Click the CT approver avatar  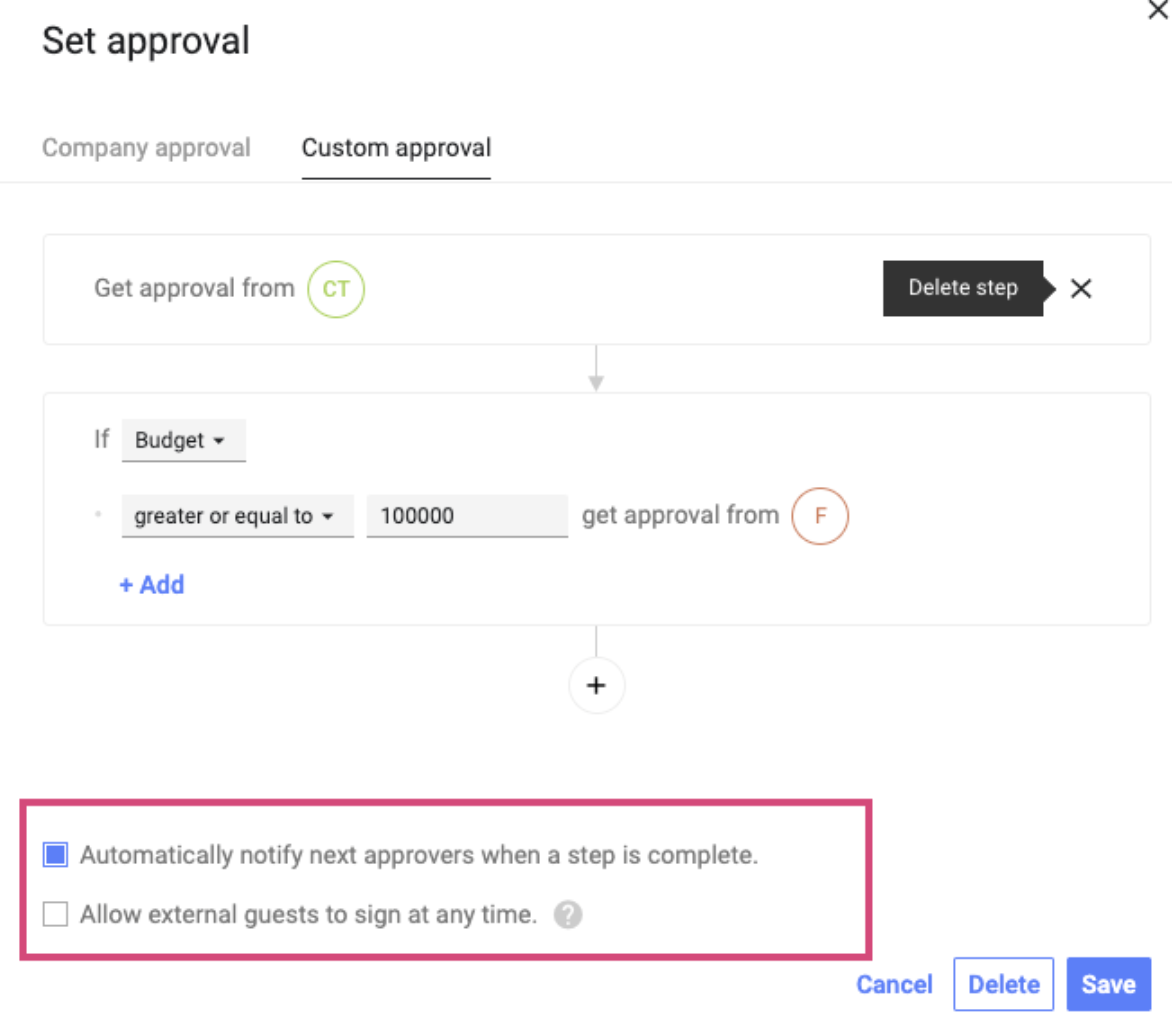coord(335,289)
